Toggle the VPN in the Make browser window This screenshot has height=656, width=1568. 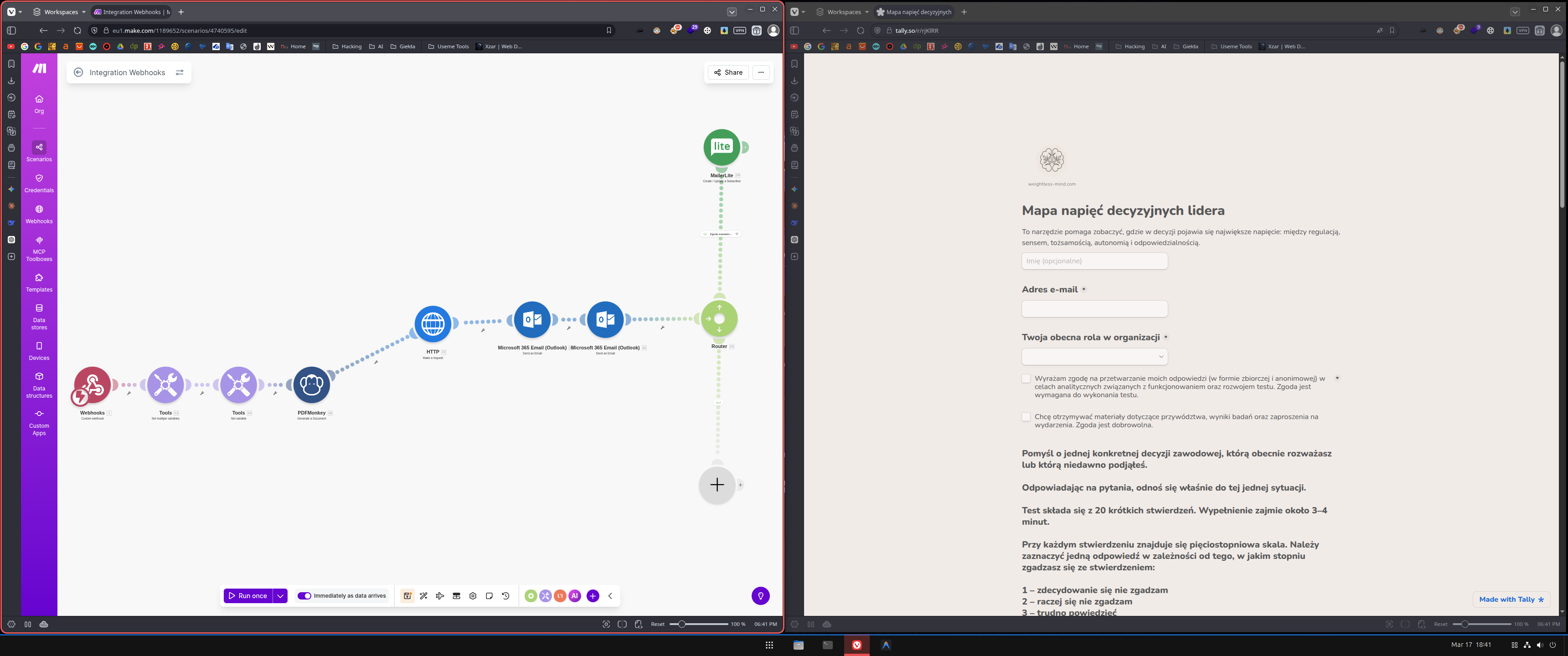tap(740, 31)
